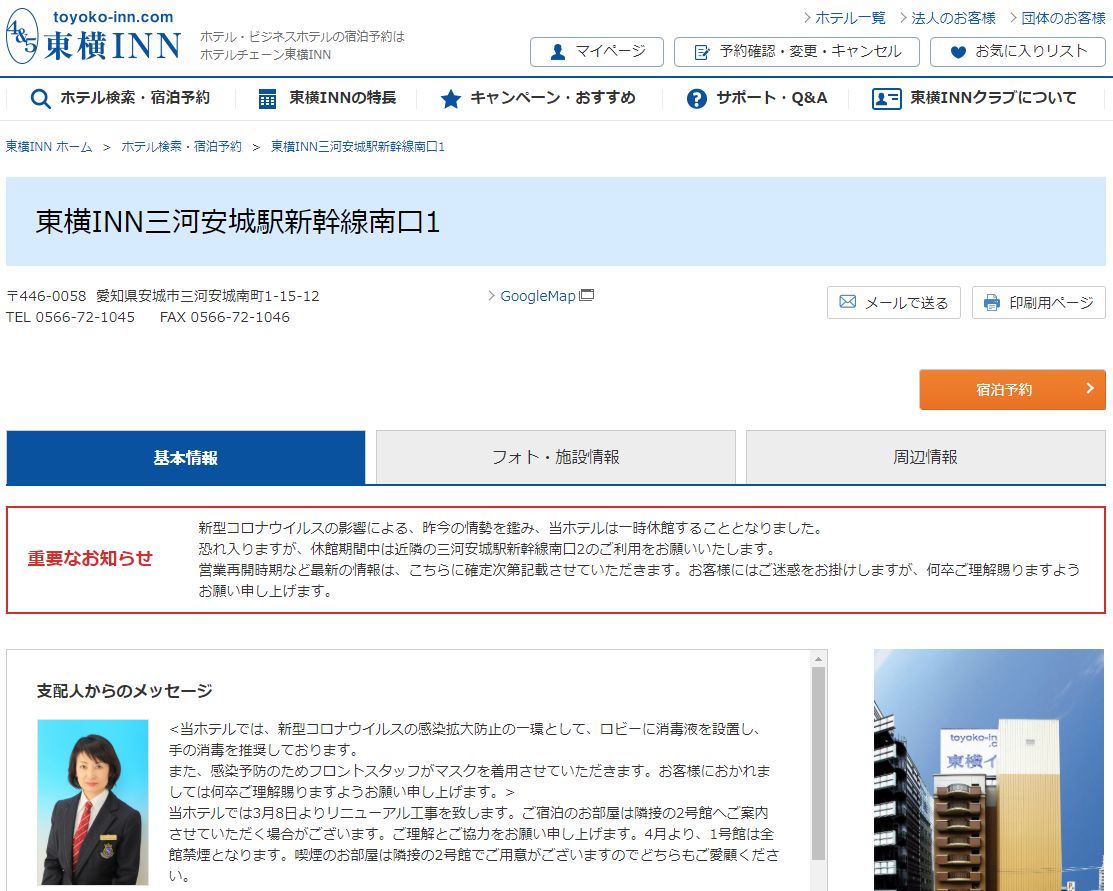
Task: Open お気に入りリスト button
Action: (x=1018, y=52)
